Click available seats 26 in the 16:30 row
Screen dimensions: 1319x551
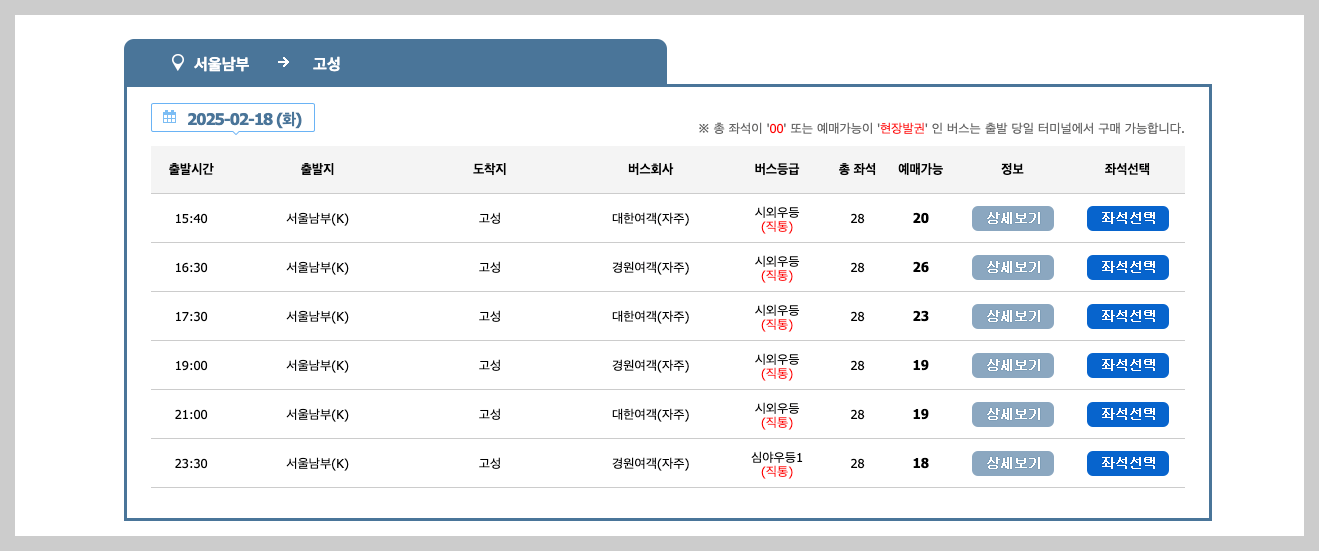pos(921,267)
